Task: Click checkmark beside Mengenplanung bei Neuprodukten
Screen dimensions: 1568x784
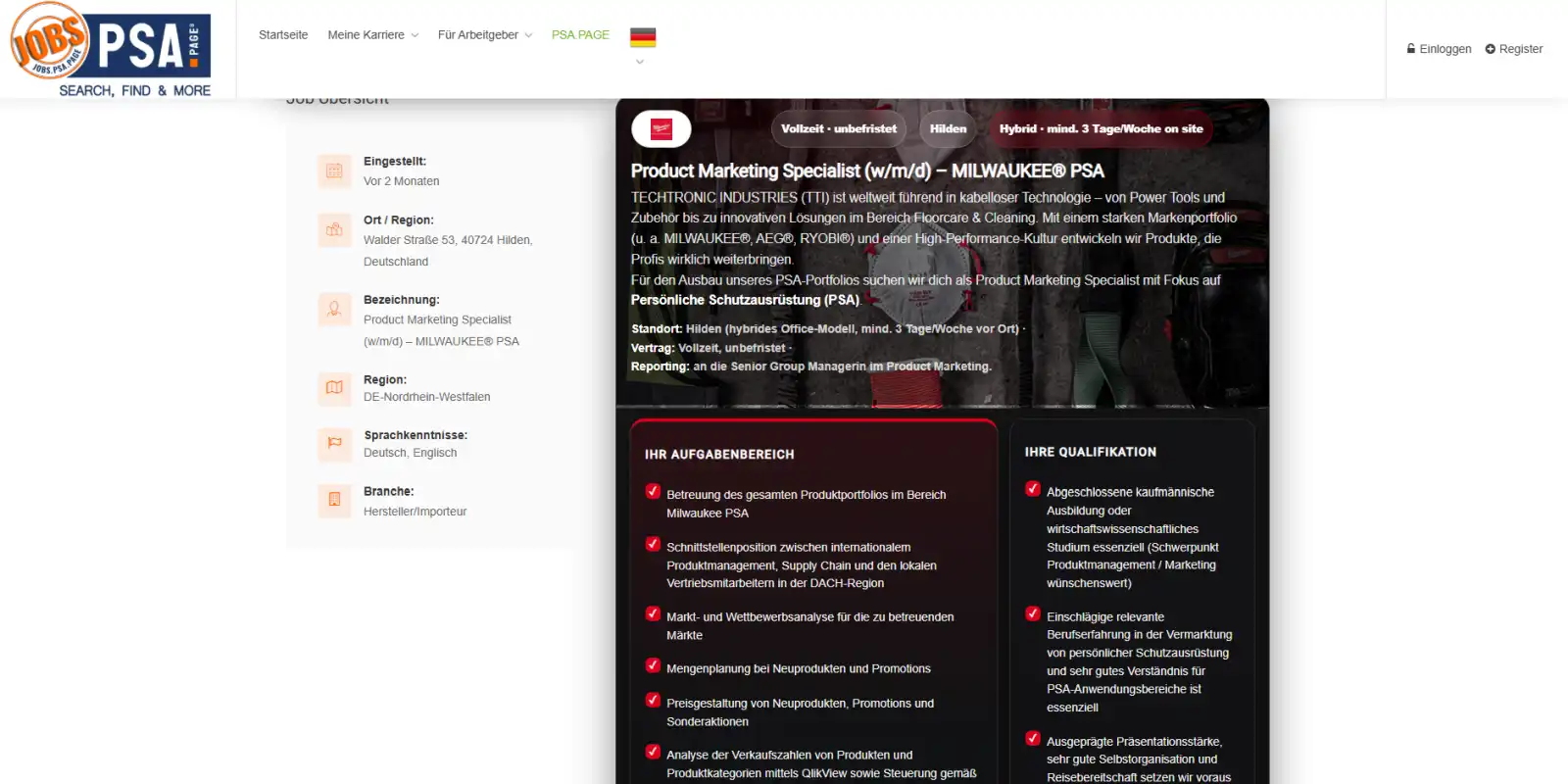Action: point(653,665)
